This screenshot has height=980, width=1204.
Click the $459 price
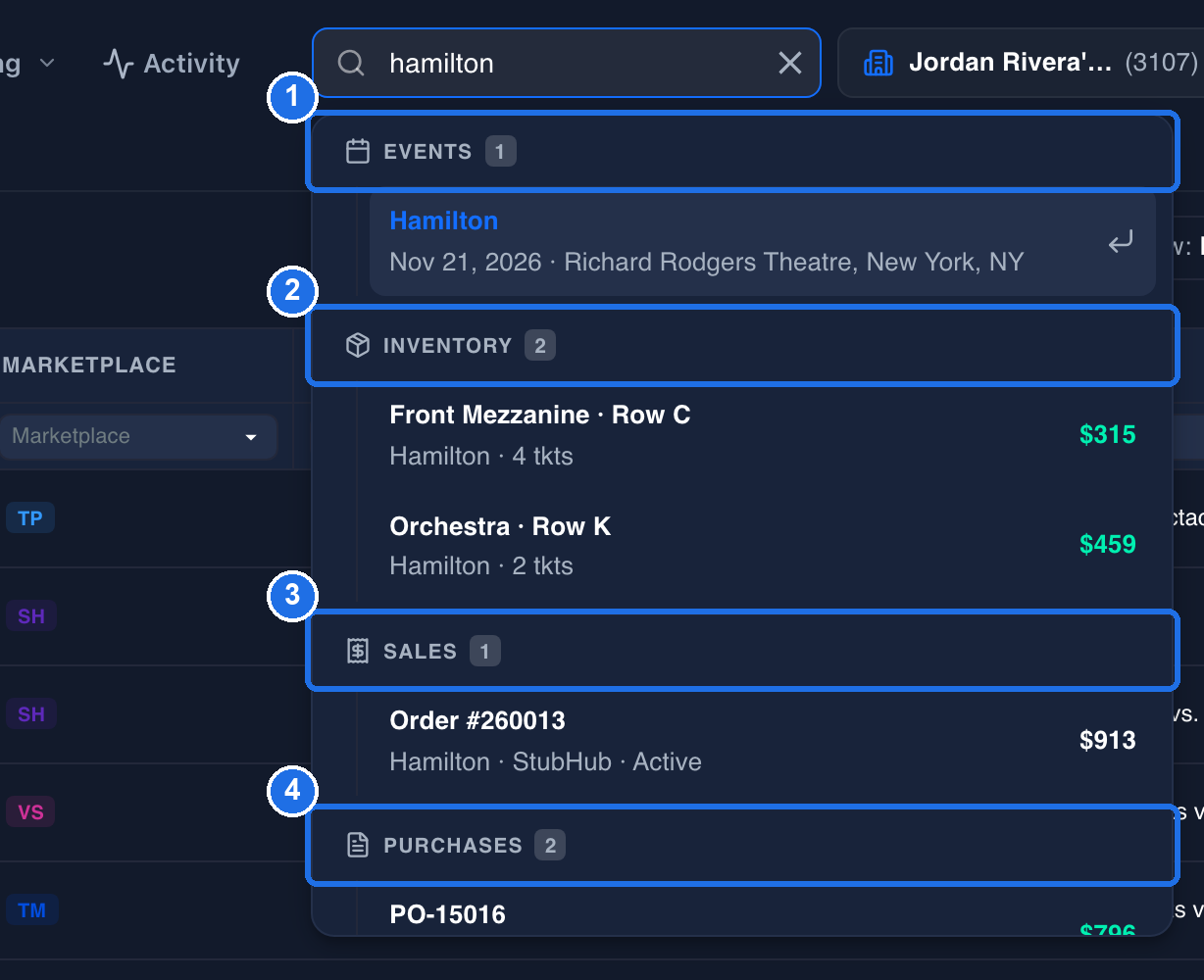pos(1108,544)
